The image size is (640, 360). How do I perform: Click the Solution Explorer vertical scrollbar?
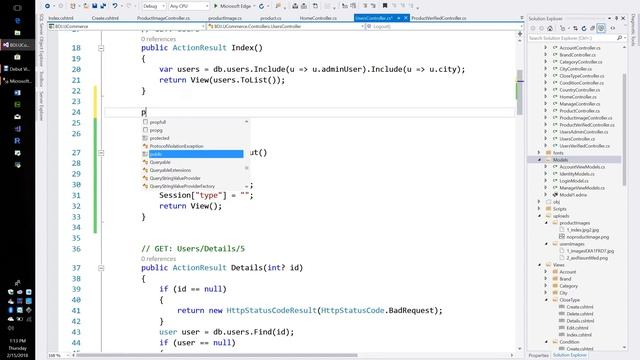624,129
